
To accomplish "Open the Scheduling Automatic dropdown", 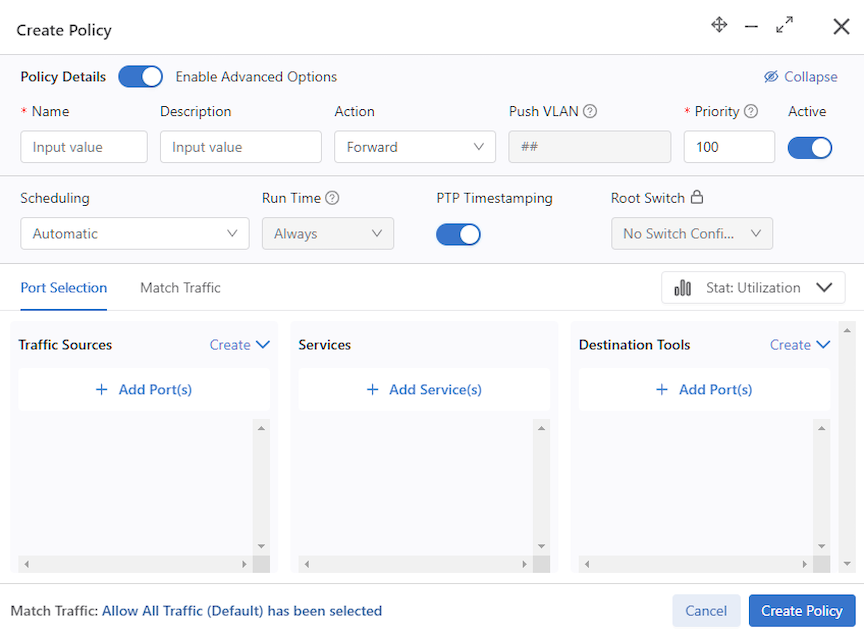I will tap(135, 234).
